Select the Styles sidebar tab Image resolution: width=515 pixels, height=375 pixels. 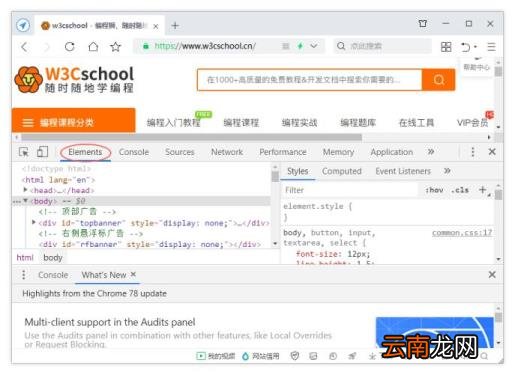click(297, 171)
